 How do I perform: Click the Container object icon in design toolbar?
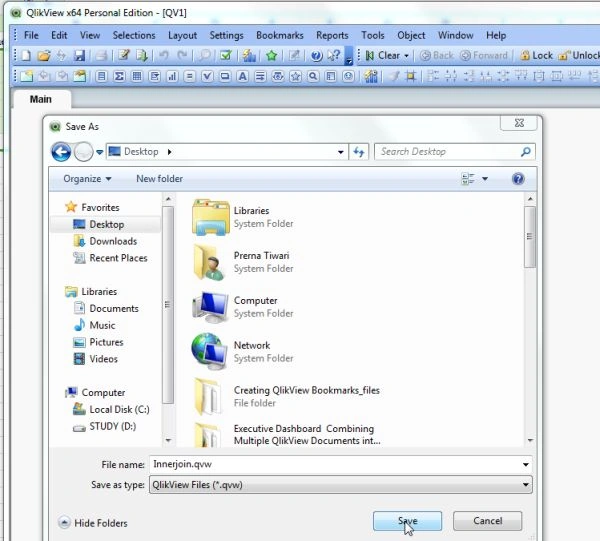[331, 76]
